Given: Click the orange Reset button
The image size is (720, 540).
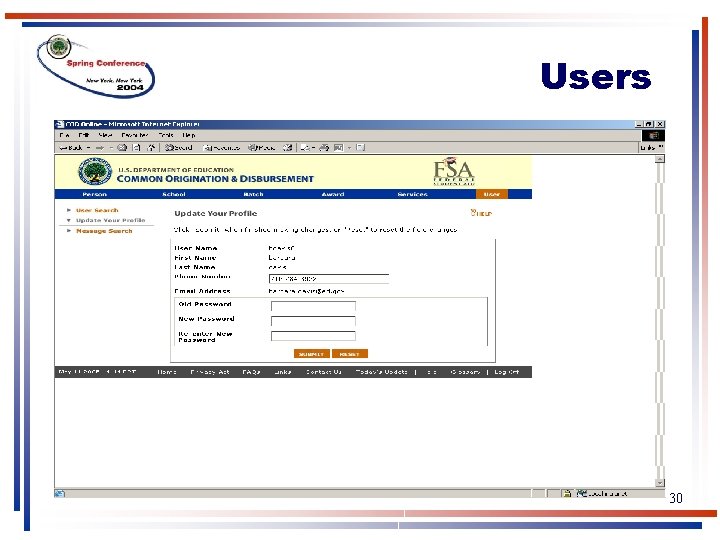Looking at the screenshot, I should (x=350, y=354).
